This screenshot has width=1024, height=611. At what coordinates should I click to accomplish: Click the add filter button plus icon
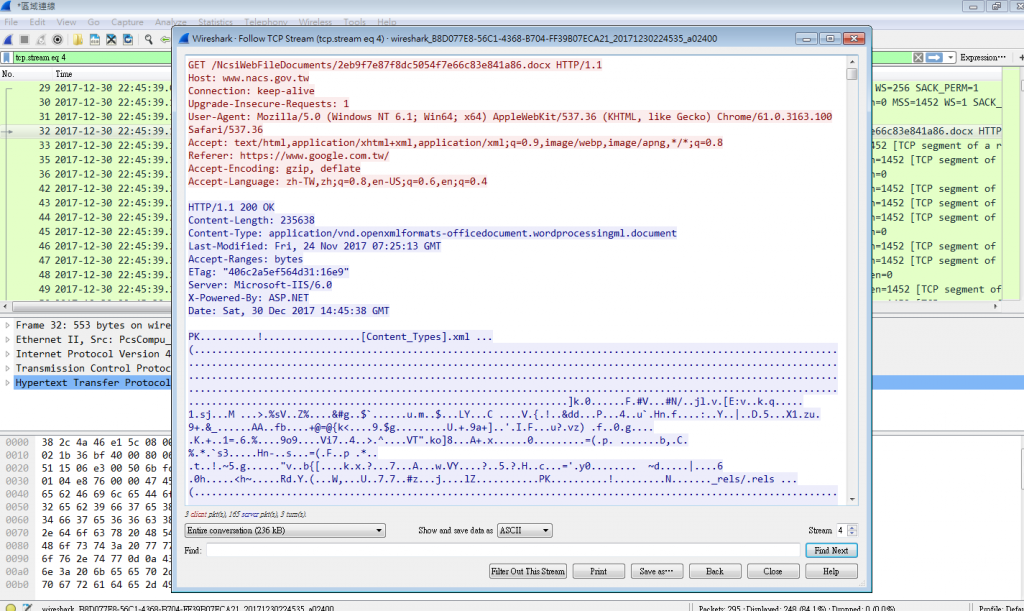click(x=1021, y=57)
